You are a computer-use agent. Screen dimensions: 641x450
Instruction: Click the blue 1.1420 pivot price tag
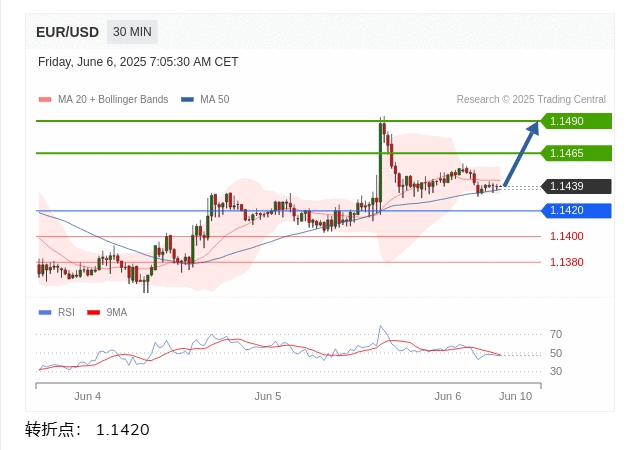pos(576,210)
